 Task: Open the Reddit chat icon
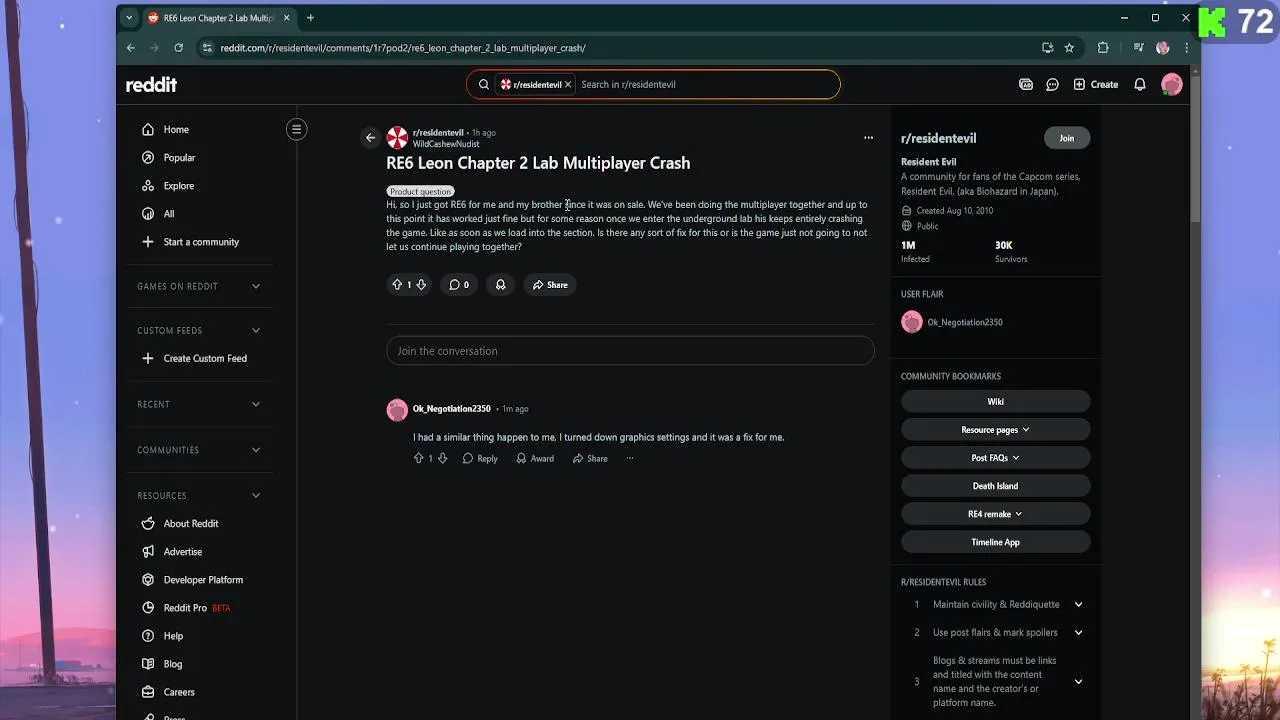click(1052, 85)
